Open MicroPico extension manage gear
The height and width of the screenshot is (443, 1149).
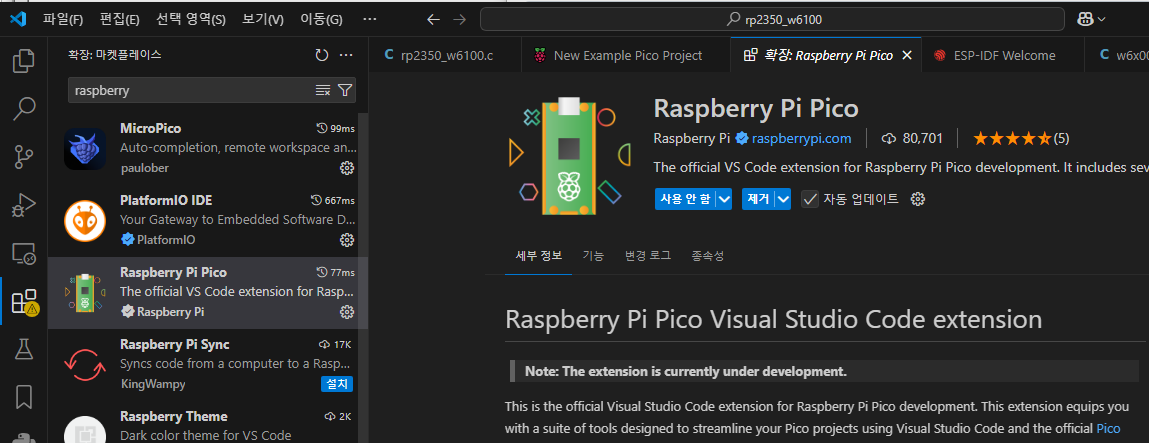point(347,168)
